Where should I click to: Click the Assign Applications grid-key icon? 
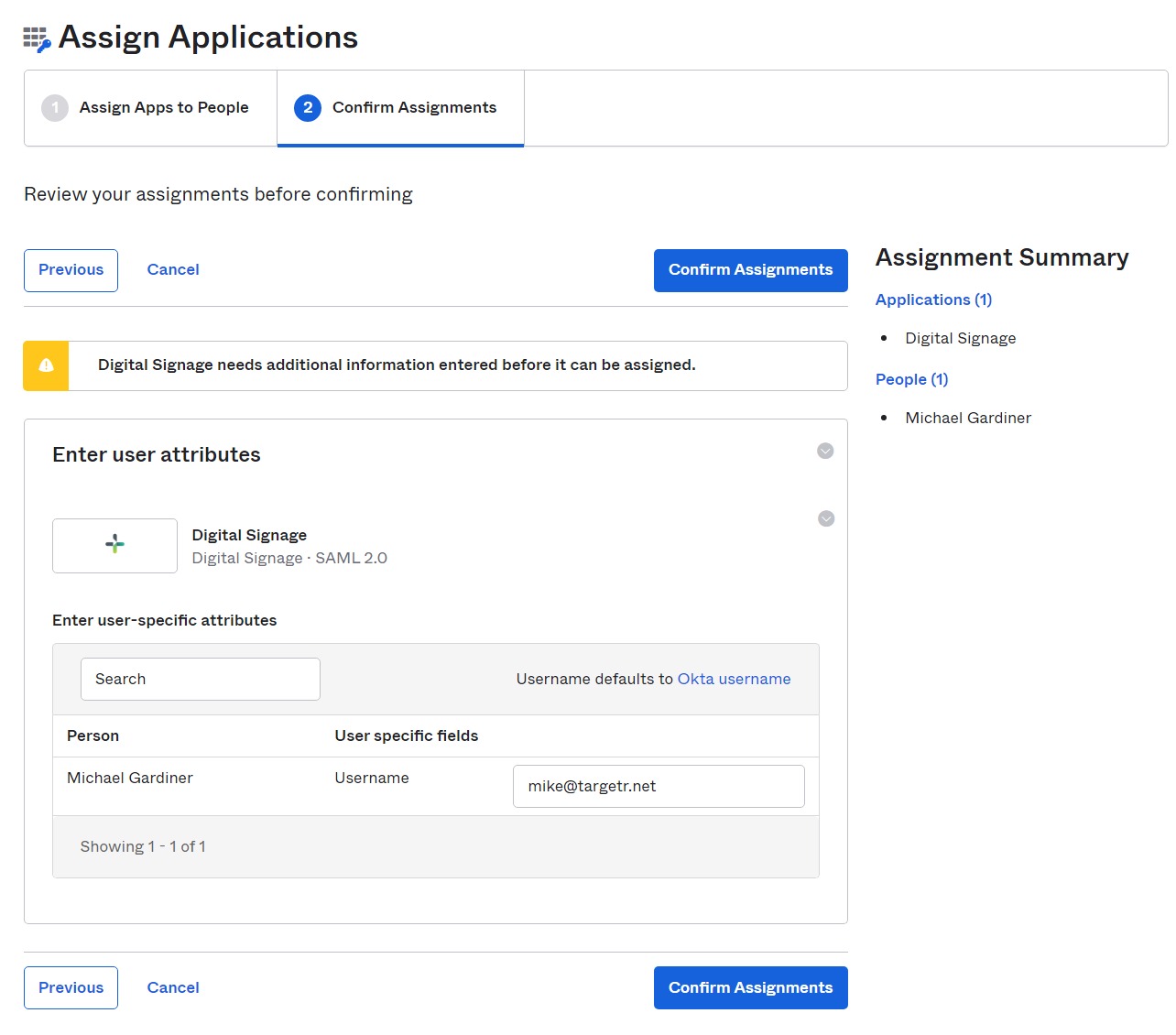[x=37, y=39]
